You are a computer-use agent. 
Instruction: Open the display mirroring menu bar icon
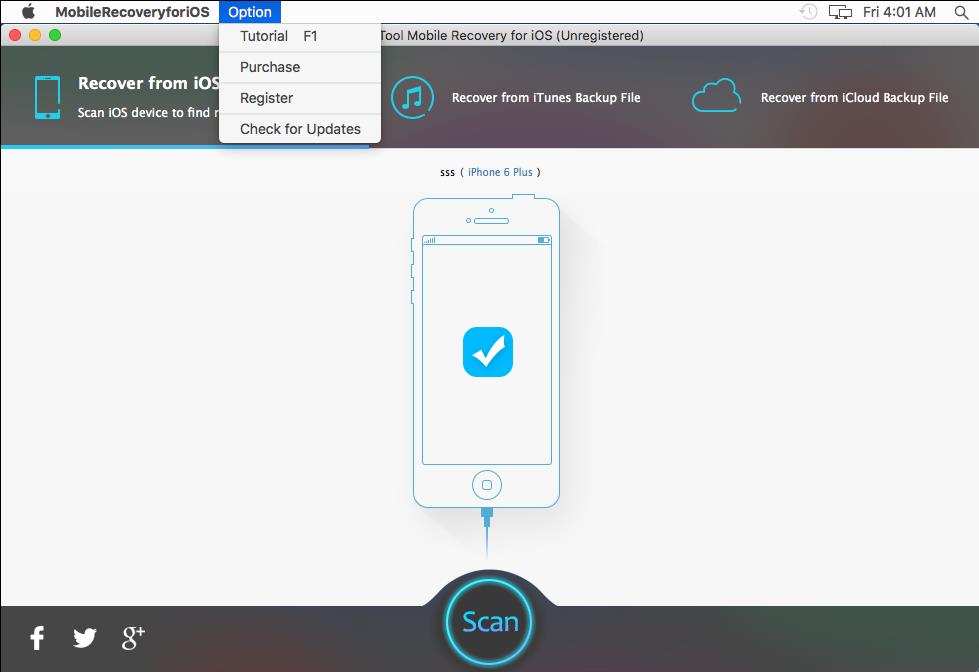(840, 12)
